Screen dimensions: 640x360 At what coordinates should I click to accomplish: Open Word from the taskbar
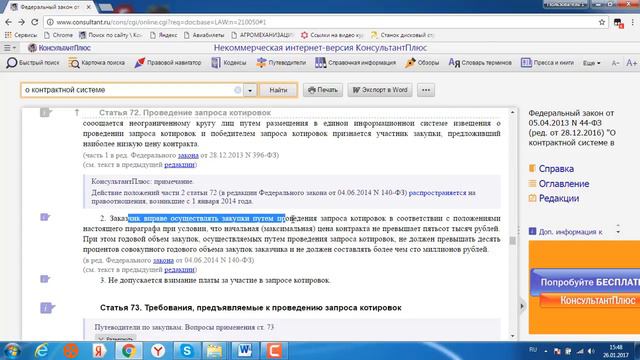(245, 351)
